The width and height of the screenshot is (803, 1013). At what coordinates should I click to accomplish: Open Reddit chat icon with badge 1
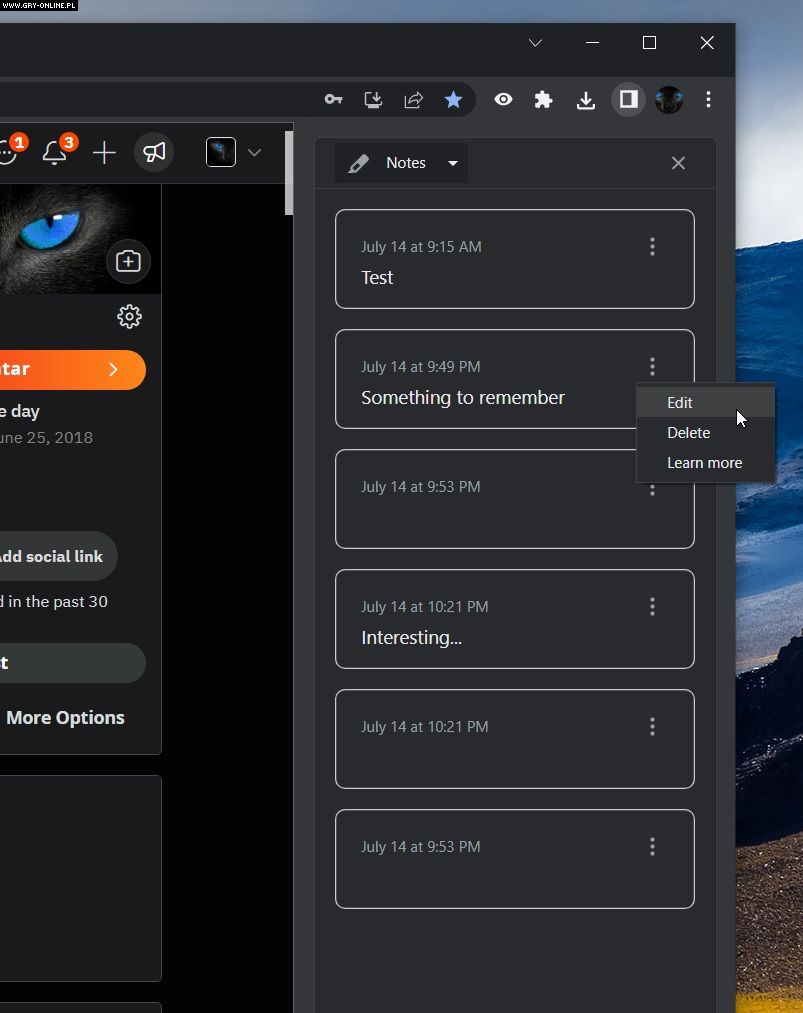click(x=9, y=151)
